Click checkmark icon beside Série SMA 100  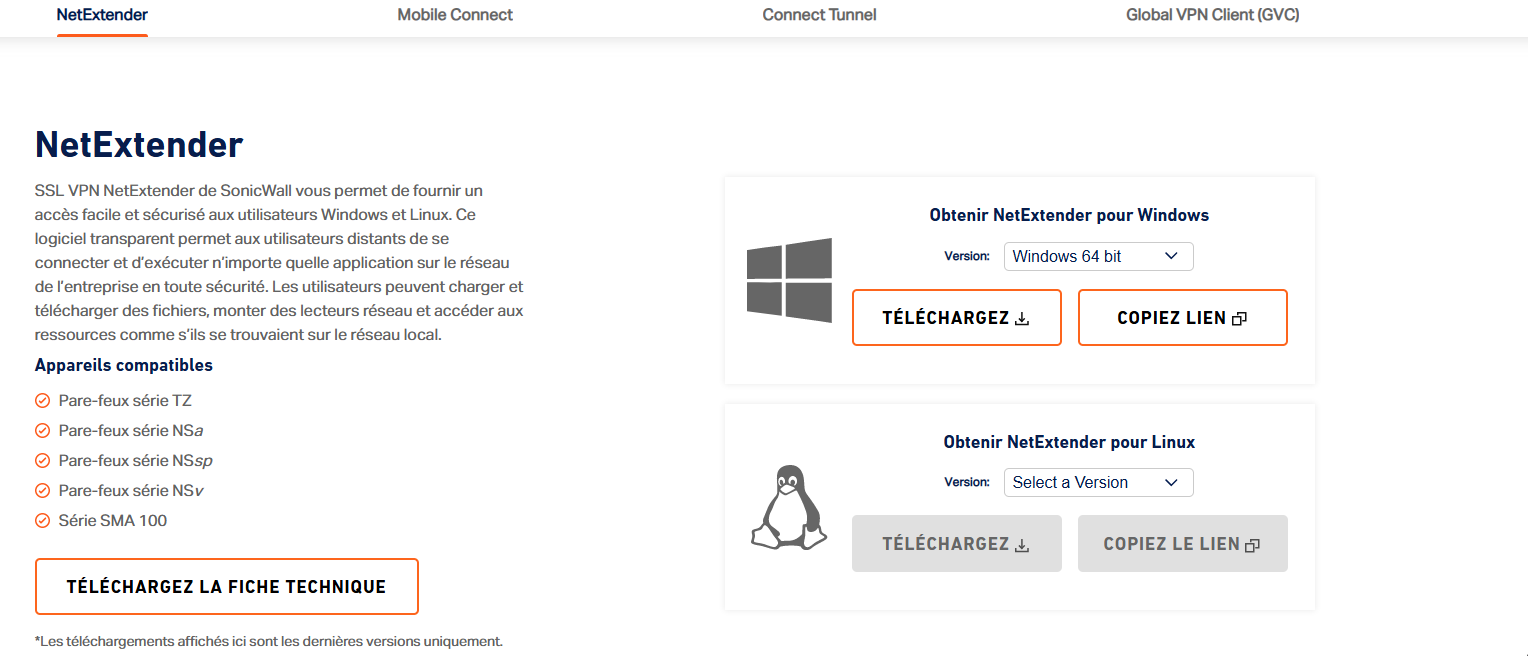point(43,521)
